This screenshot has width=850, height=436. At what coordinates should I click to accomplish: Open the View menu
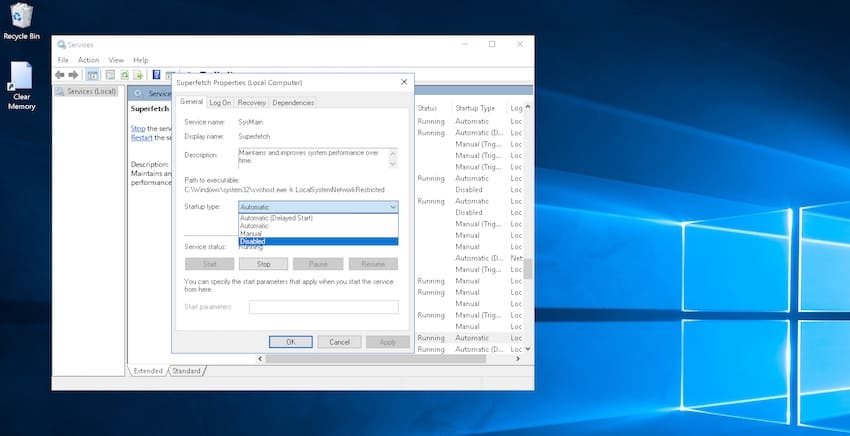[x=116, y=60]
